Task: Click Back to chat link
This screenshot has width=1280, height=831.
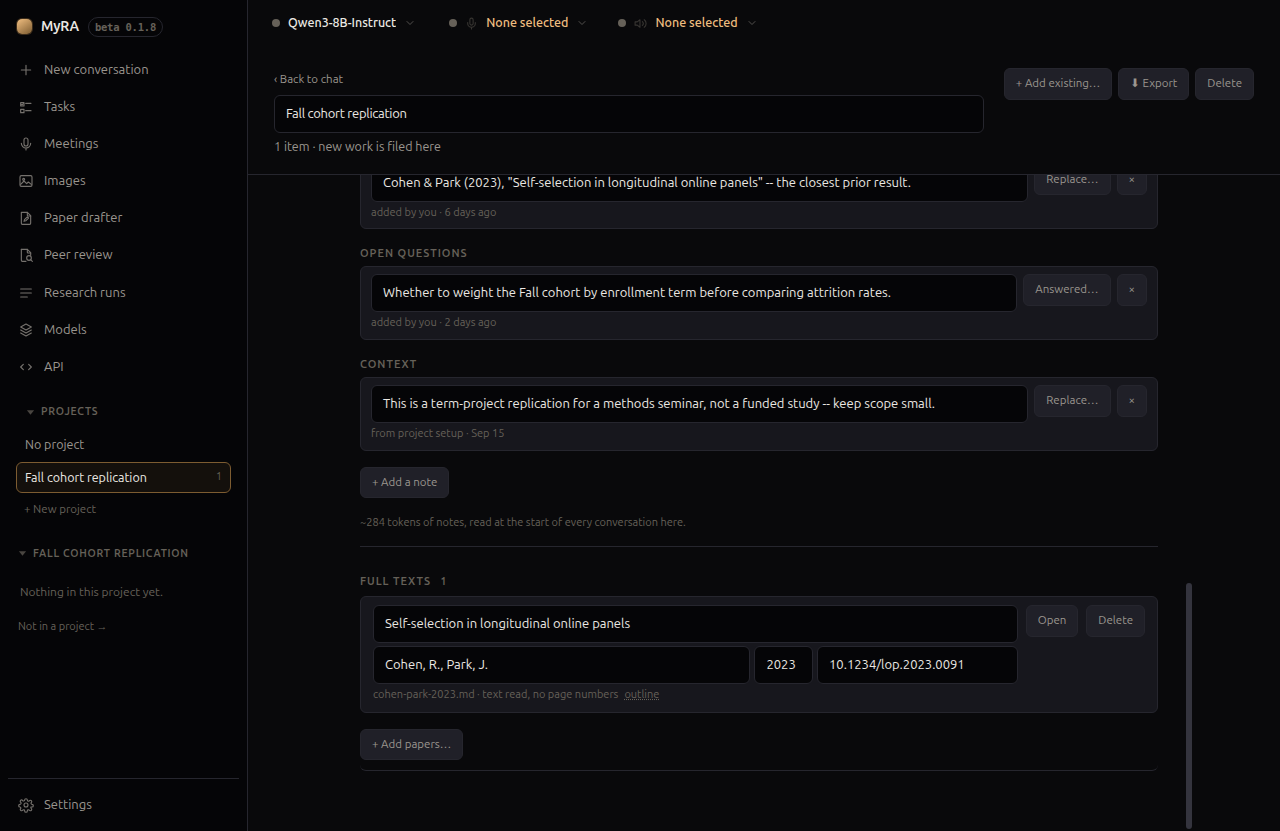Action: click(309, 79)
